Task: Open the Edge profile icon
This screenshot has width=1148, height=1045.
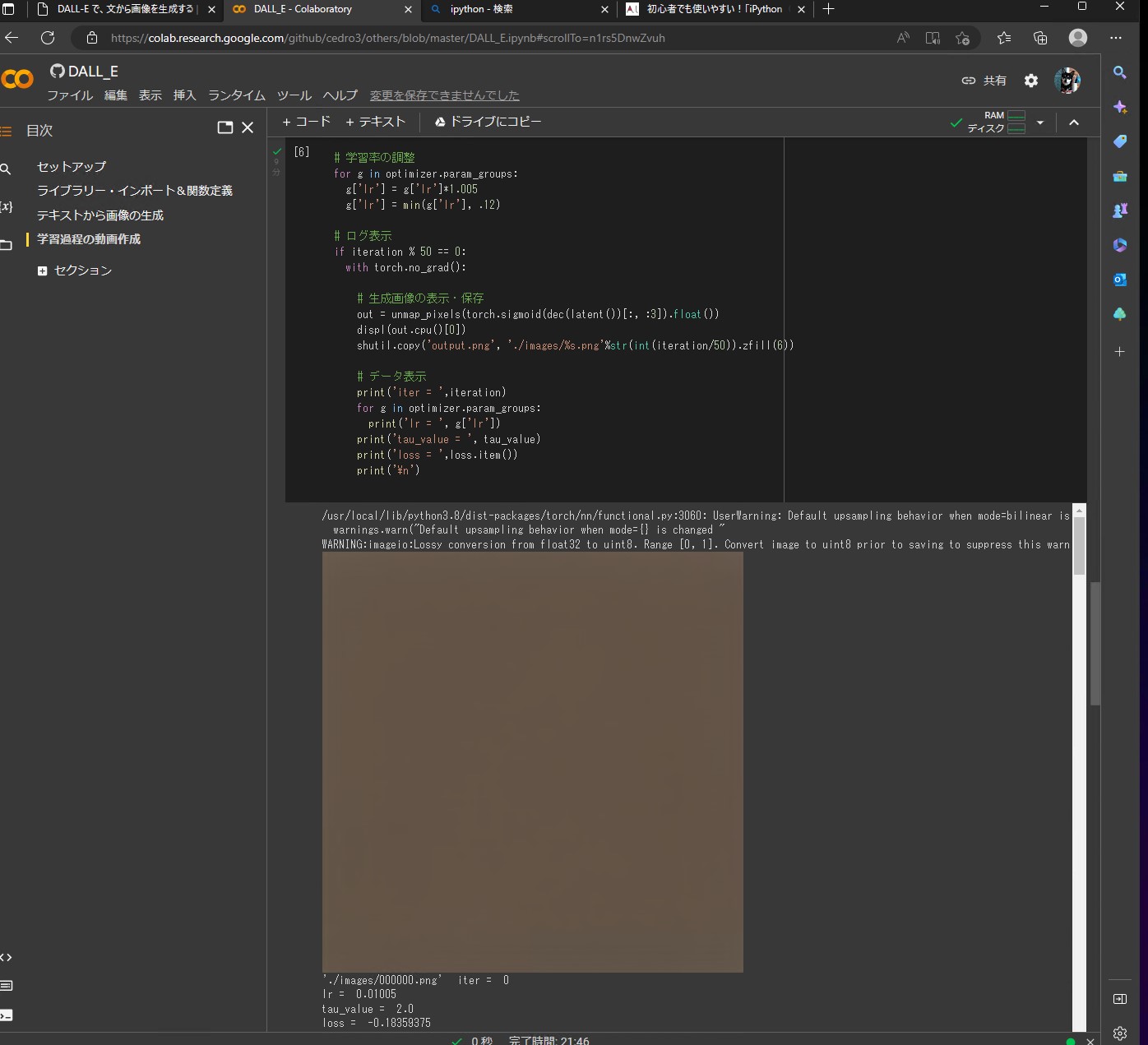Action: [1077, 38]
